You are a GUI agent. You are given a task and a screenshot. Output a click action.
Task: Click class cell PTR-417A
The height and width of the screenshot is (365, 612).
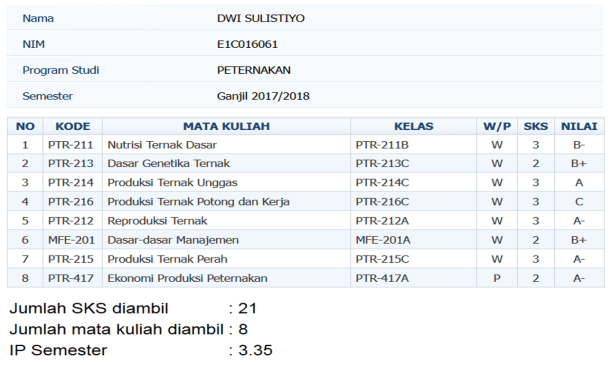(x=382, y=278)
